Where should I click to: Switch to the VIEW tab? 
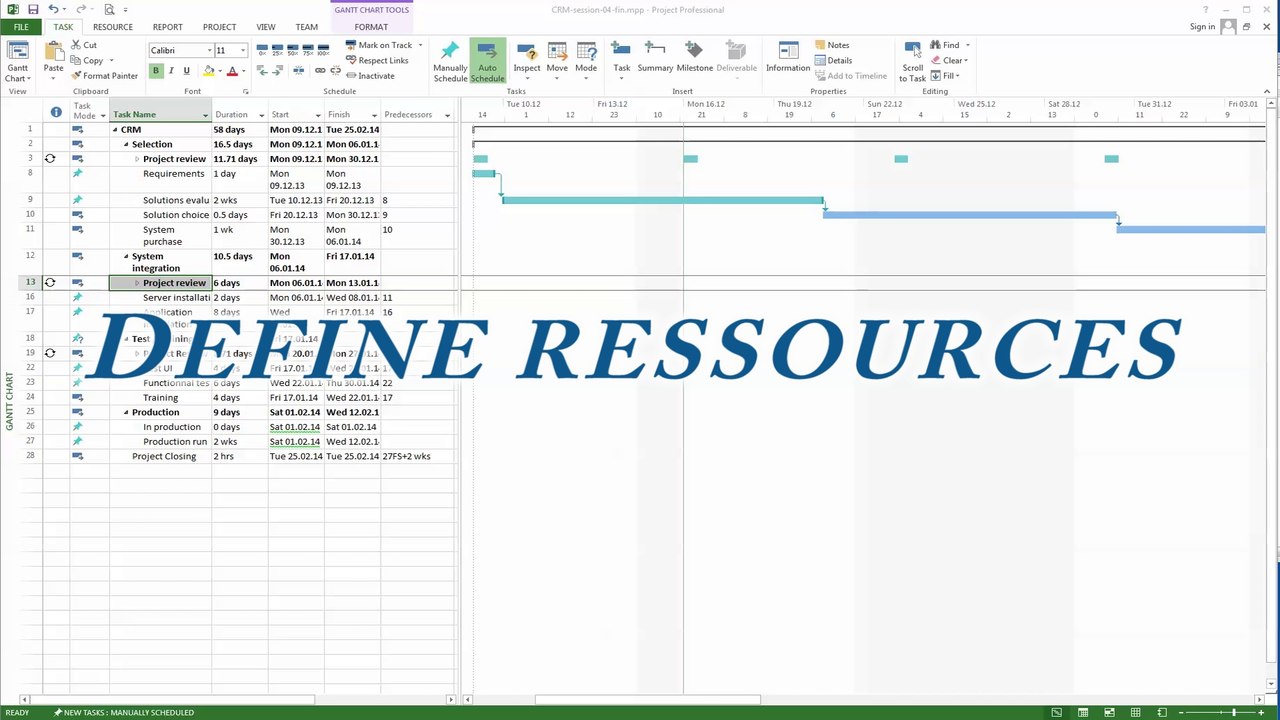[x=266, y=27]
